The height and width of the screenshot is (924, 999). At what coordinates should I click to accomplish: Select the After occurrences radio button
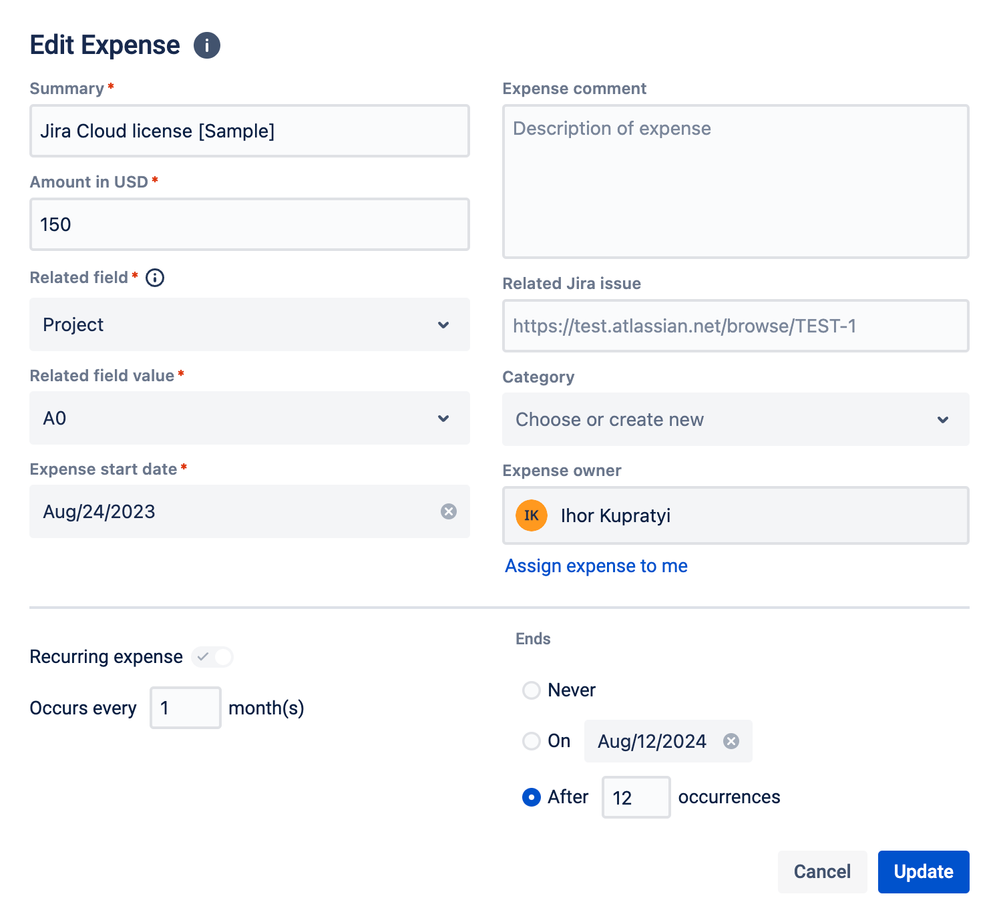(531, 797)
